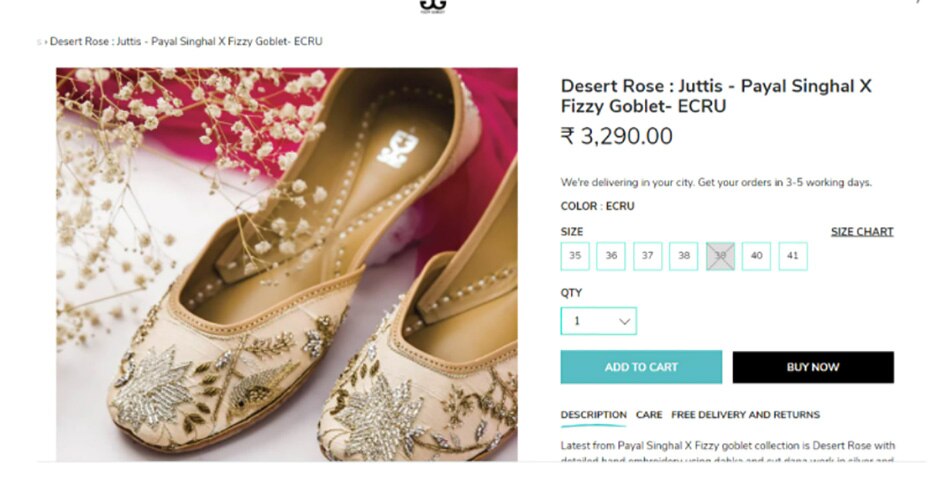Click the crossed-out unavailable size box
950x477 pixels.
click(720, 256)
